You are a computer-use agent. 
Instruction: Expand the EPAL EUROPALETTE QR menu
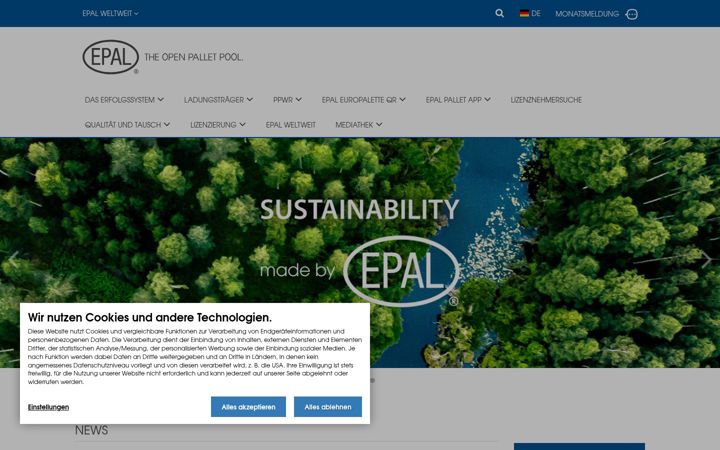[x=363, y=100]
